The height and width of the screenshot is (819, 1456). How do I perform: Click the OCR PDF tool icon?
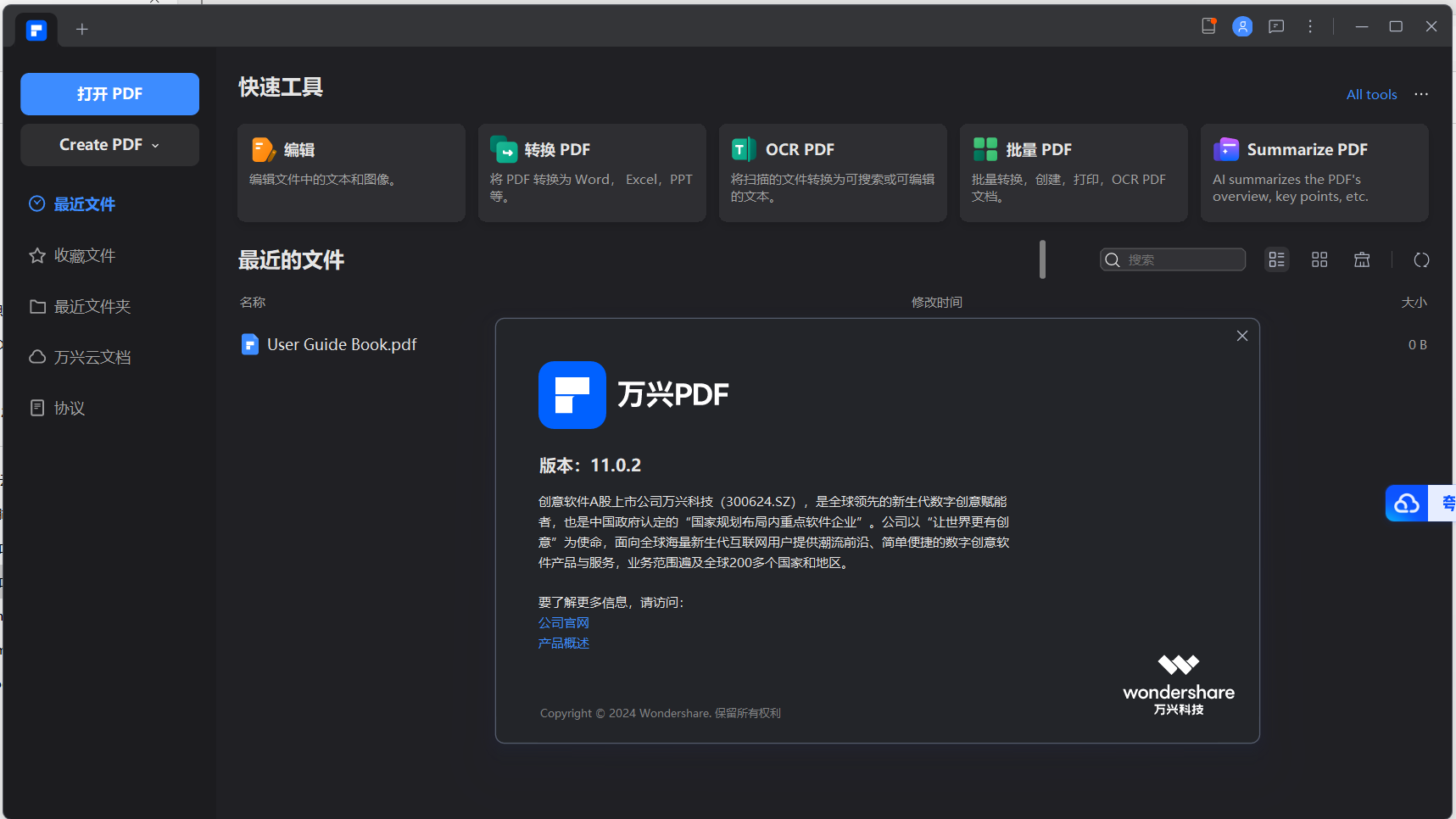point(744,149)
